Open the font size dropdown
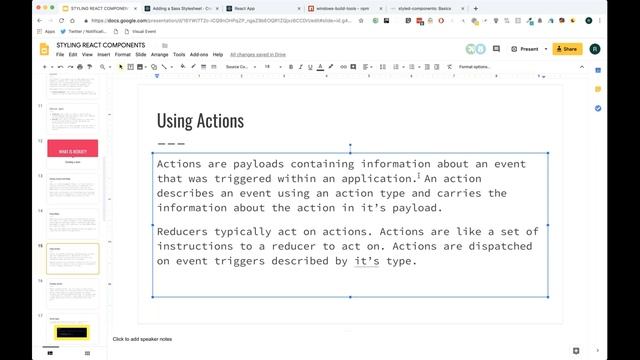640x360 pixels. click(x=273, y=67)
